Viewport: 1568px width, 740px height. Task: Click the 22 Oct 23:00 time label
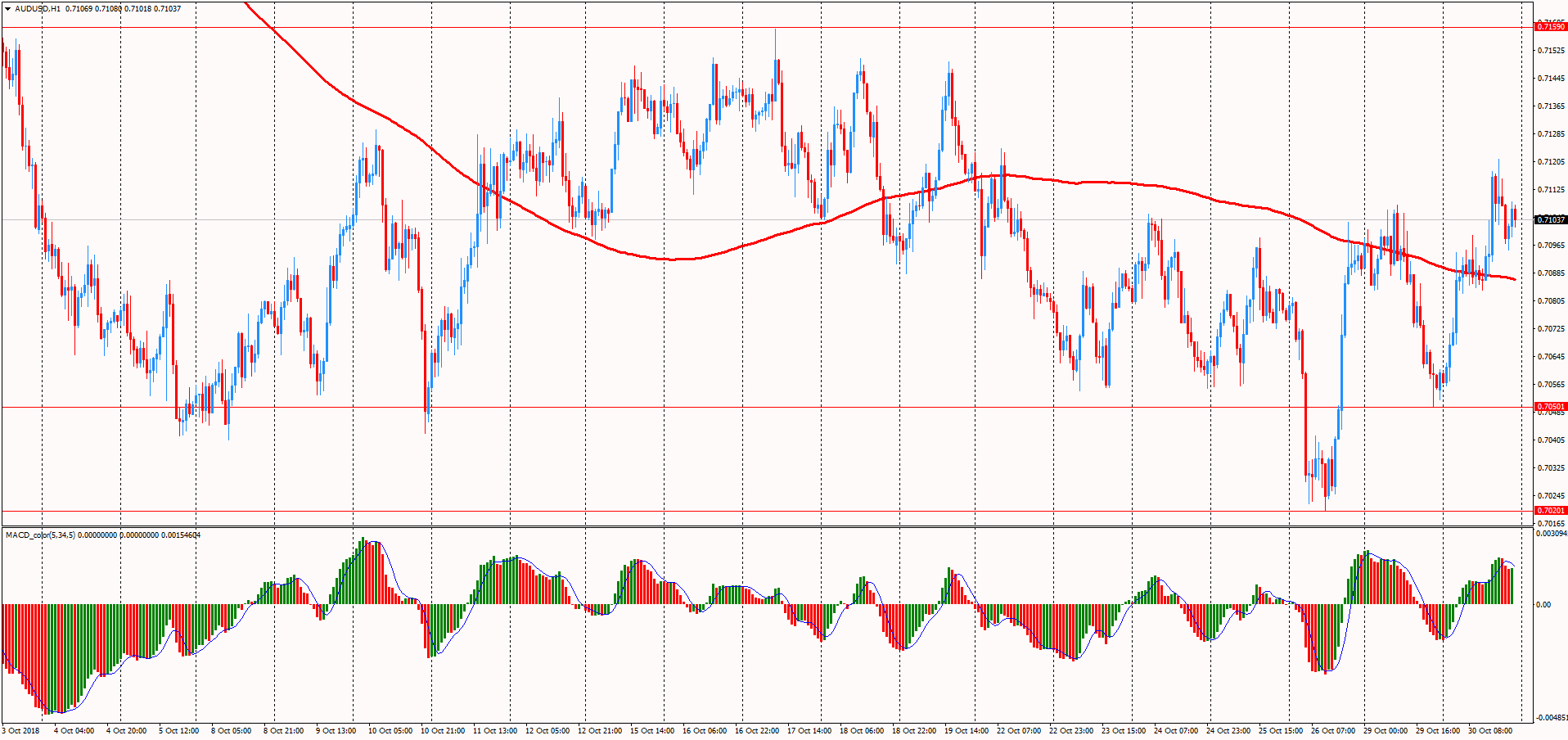(x=1071, y=730)
